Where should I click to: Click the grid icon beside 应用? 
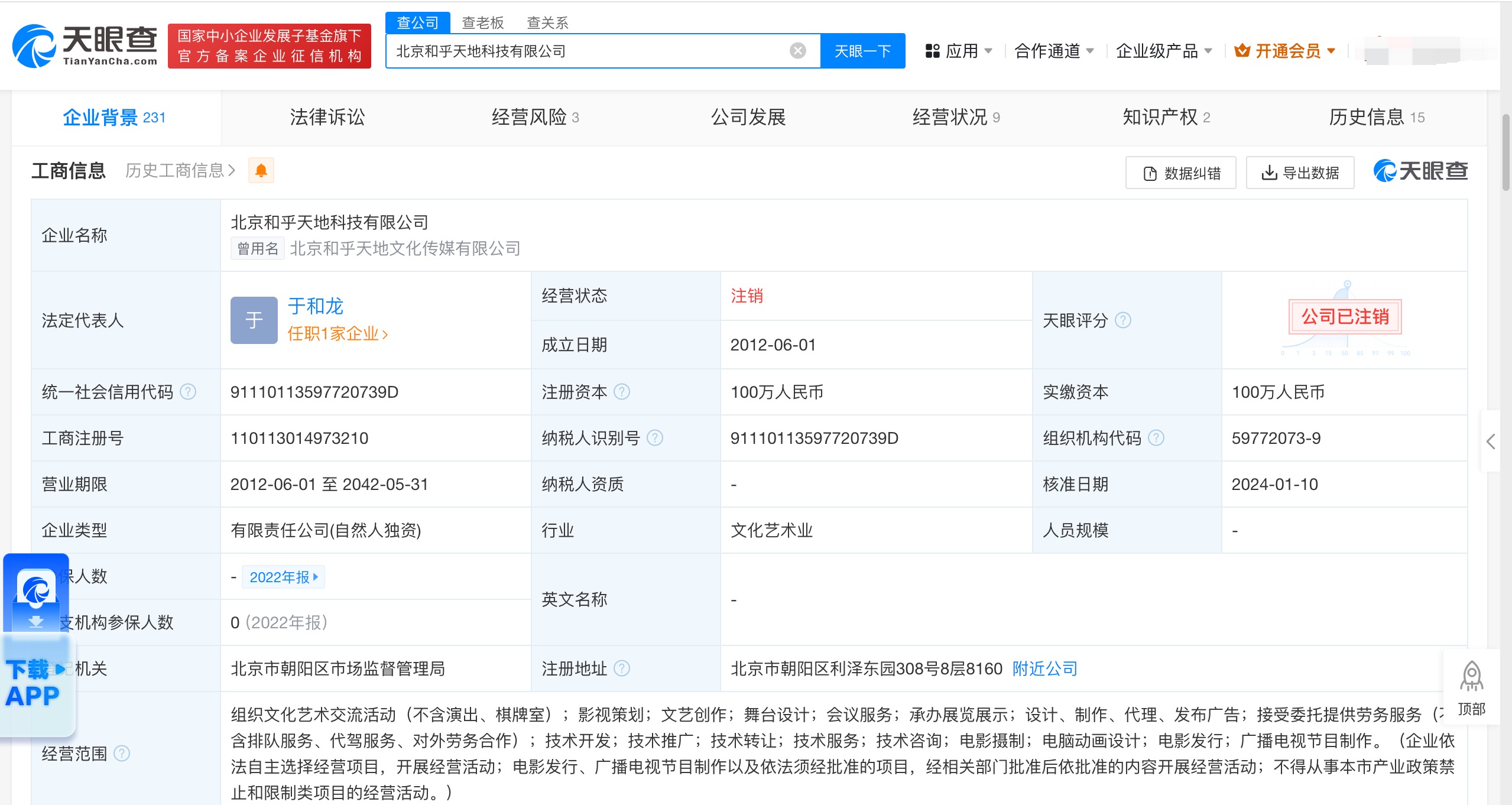coord(932,51)
